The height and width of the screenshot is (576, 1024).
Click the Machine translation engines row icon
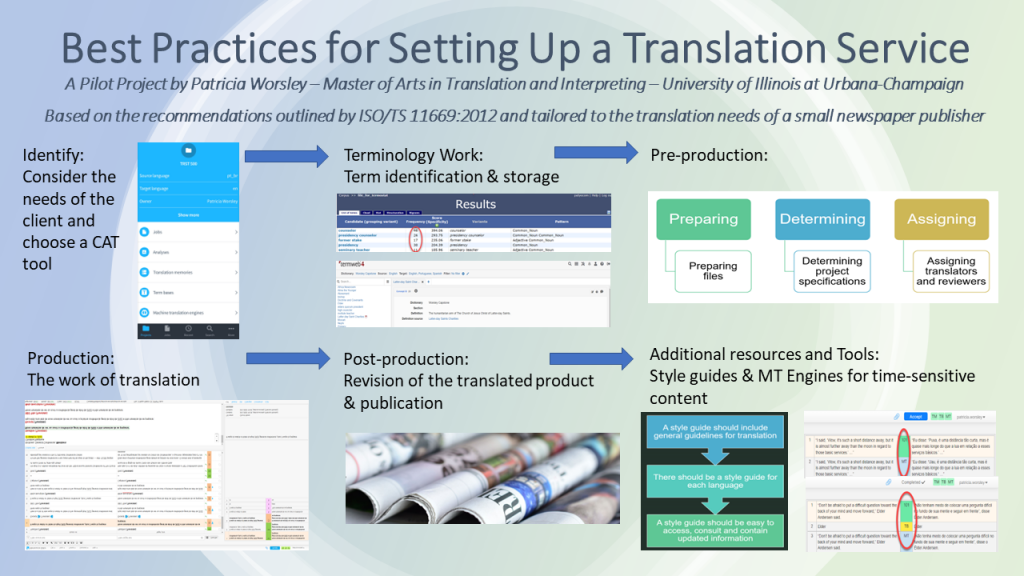[144, 313]
